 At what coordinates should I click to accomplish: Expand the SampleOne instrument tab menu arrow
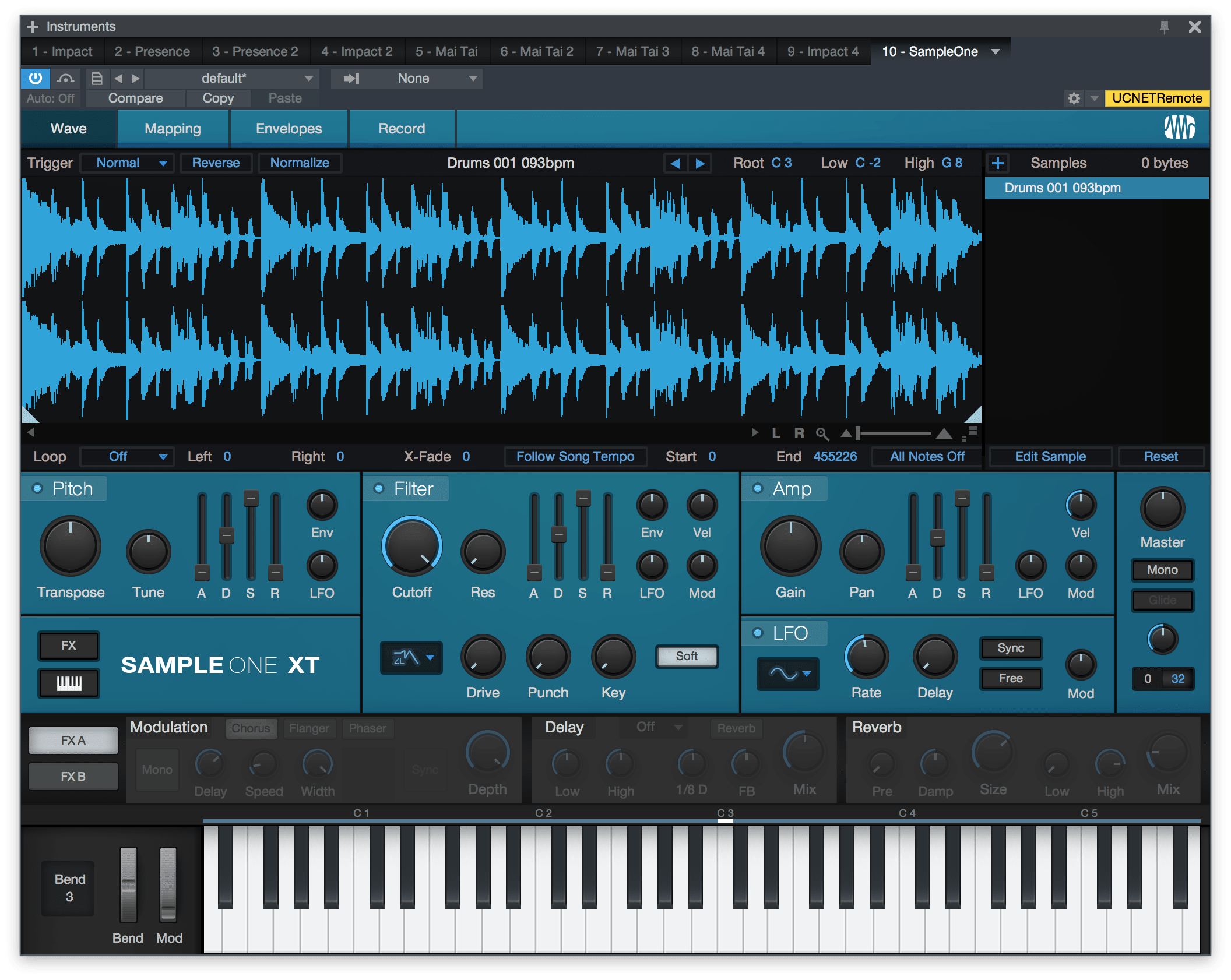coord(996,51)
